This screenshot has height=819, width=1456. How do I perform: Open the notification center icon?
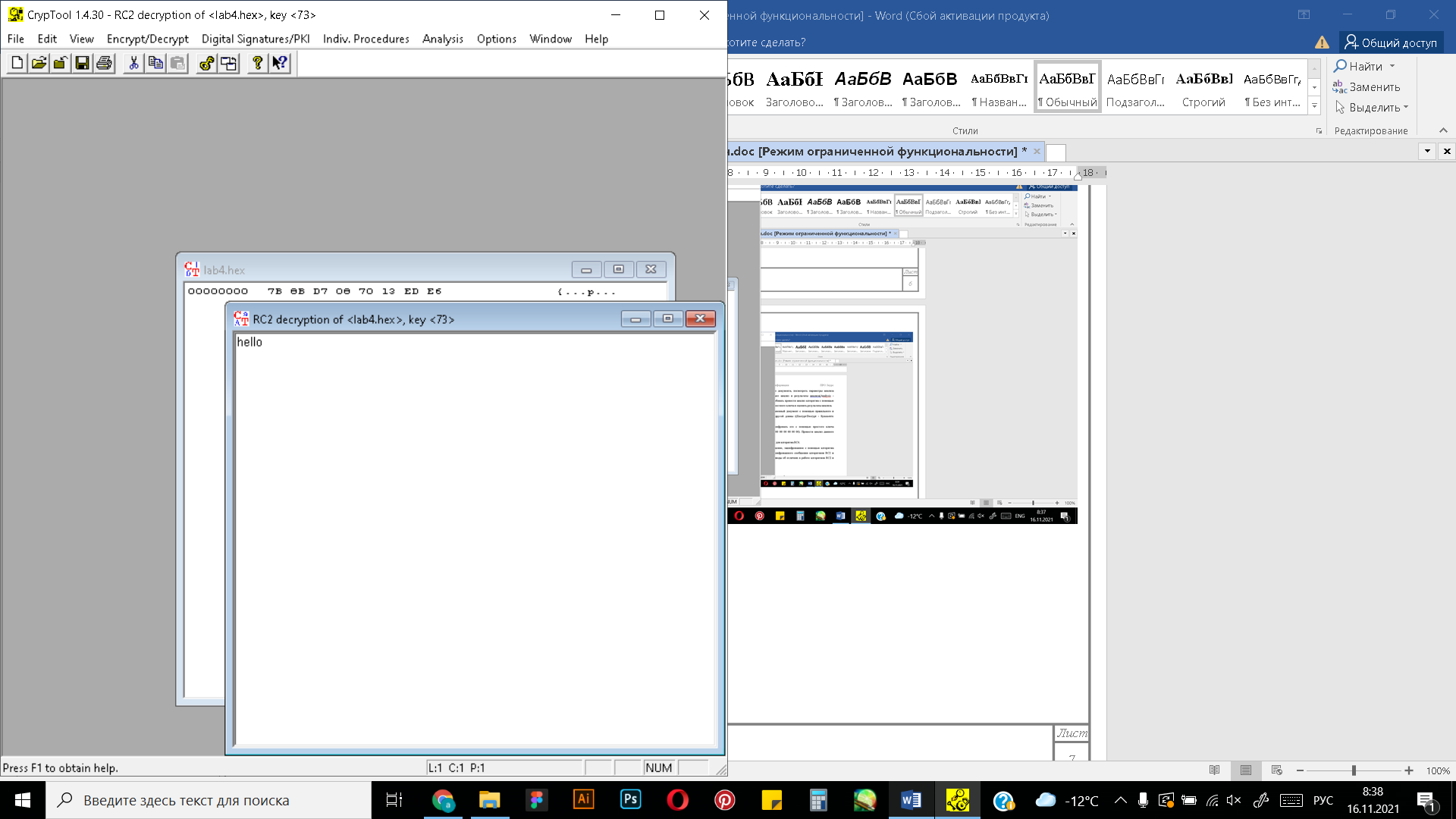click(1426, 800)
